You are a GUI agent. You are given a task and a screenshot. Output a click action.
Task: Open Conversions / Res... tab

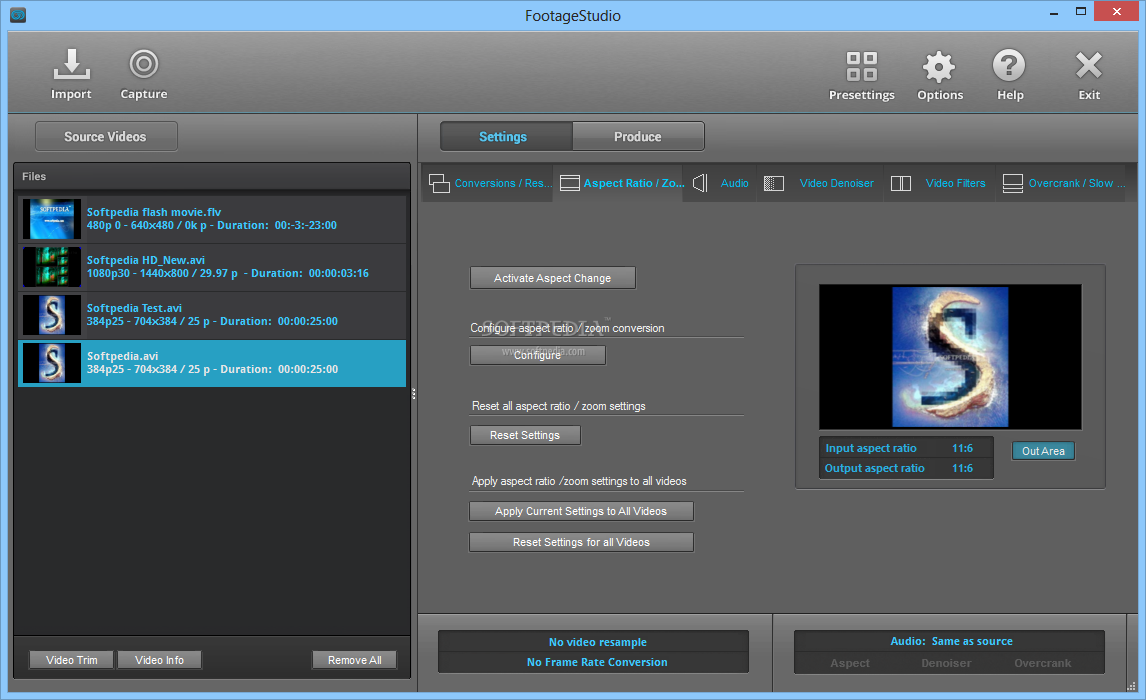click(504, 183)
